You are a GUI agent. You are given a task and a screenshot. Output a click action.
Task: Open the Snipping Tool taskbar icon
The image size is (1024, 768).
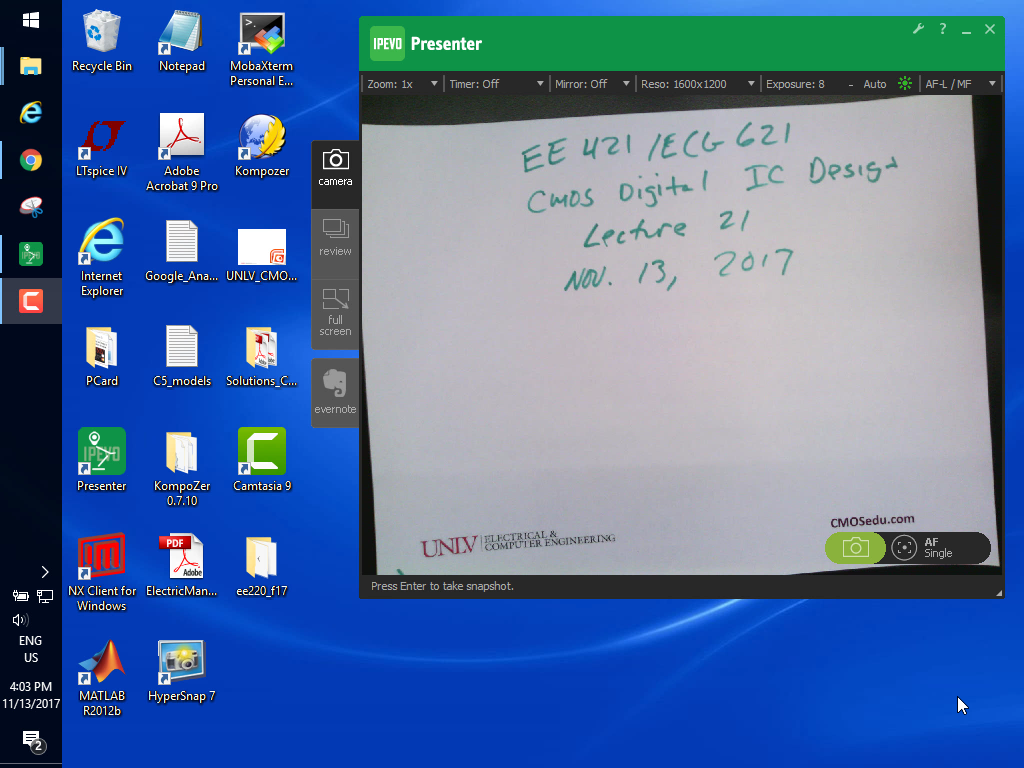tap(31, 207)
